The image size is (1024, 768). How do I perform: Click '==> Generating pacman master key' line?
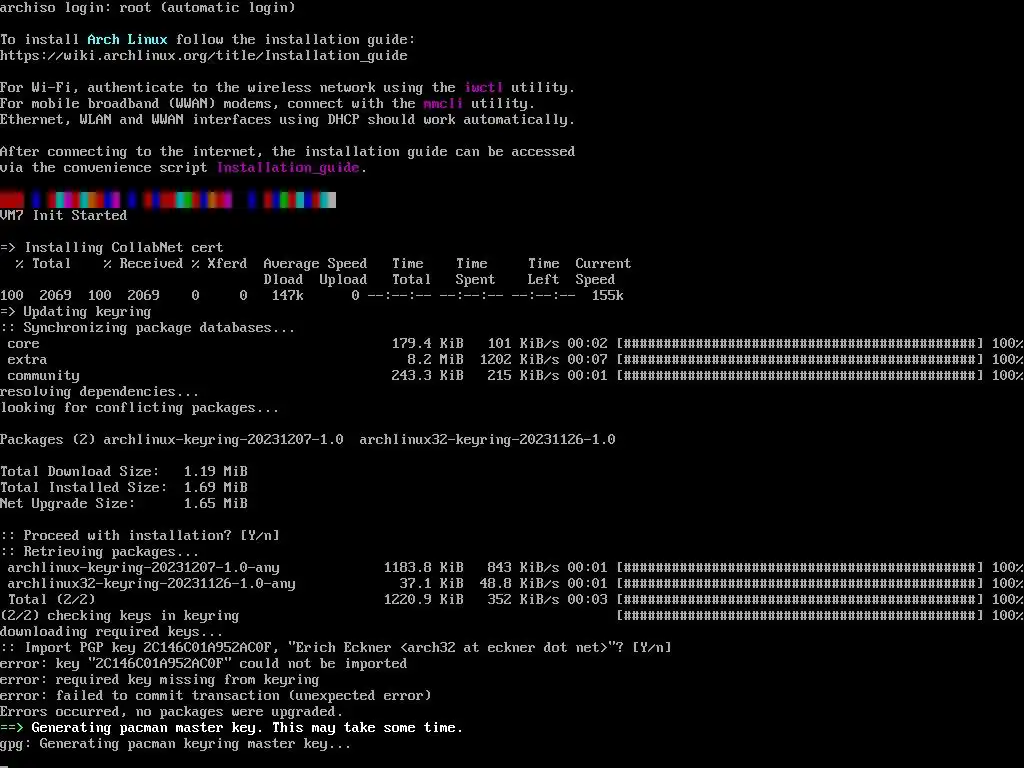pos(232,728)
